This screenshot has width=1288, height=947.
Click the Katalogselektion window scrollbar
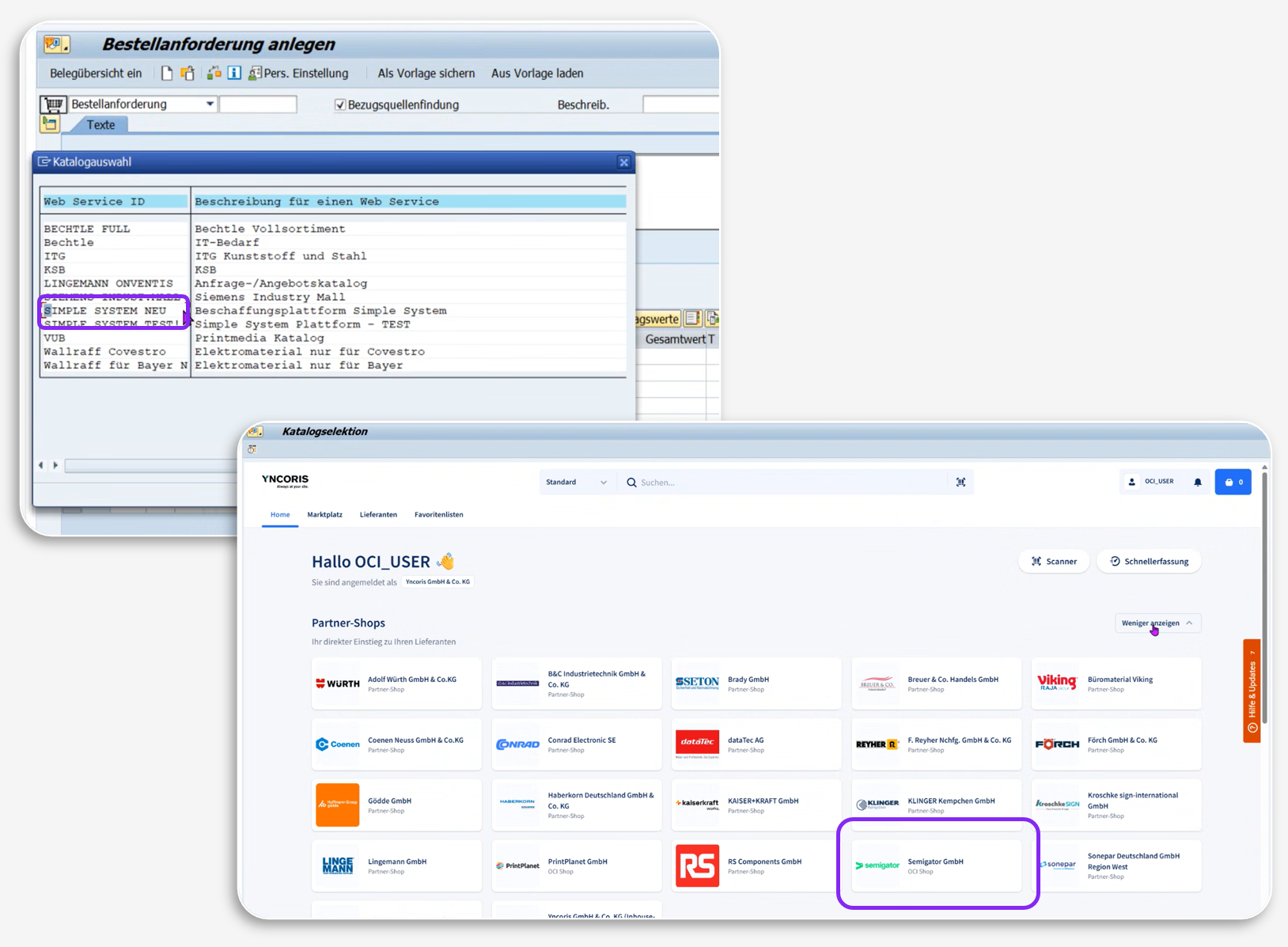pyautogui.click(x=1265, y=597)
